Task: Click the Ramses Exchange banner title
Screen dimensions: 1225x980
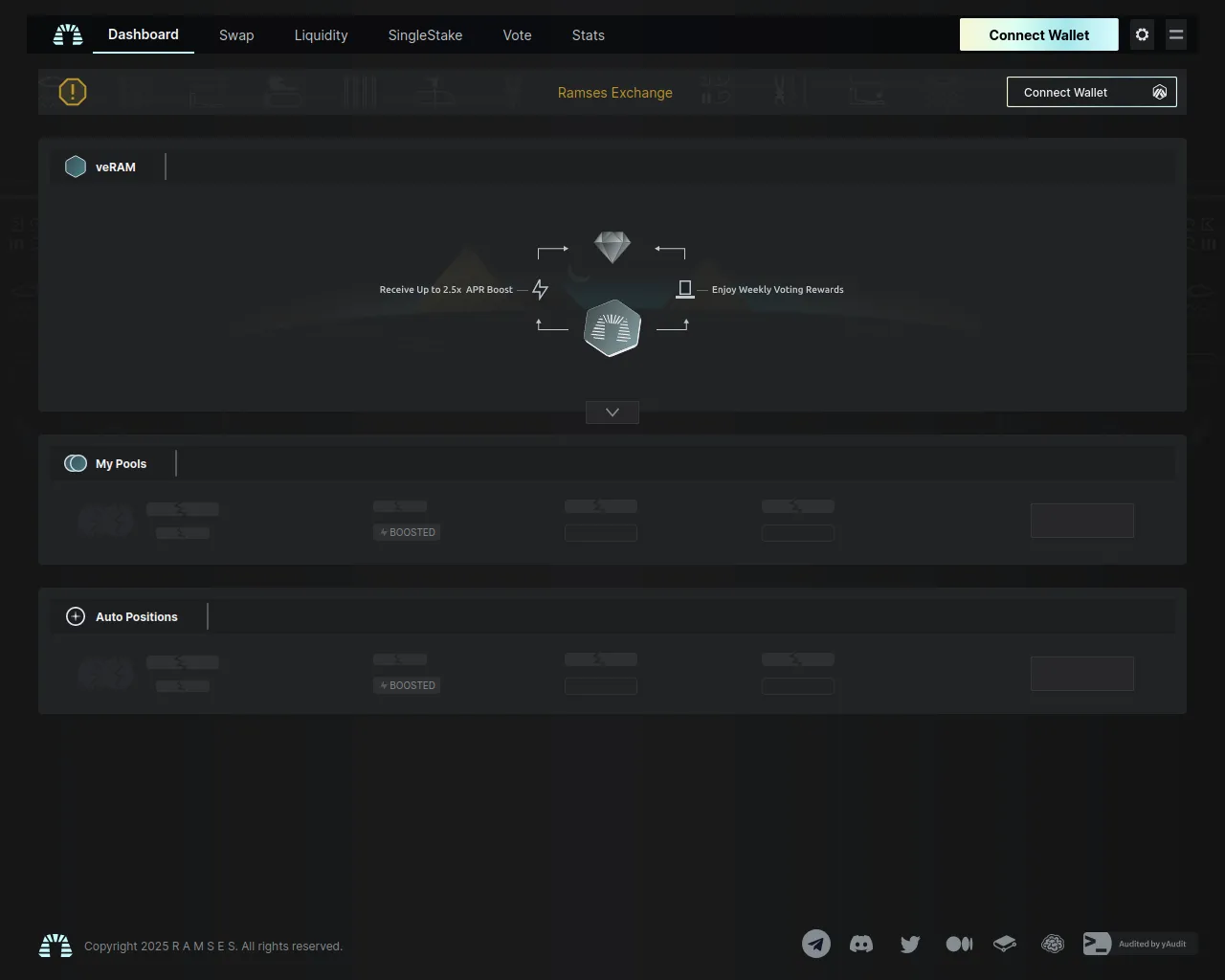Action: click(615, 93)
